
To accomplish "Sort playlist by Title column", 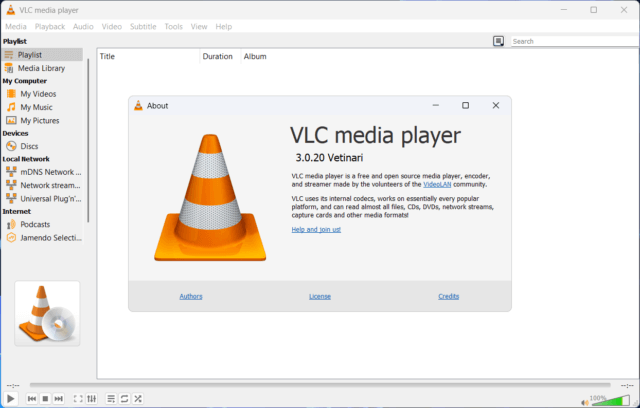I will tap(149, 56).
